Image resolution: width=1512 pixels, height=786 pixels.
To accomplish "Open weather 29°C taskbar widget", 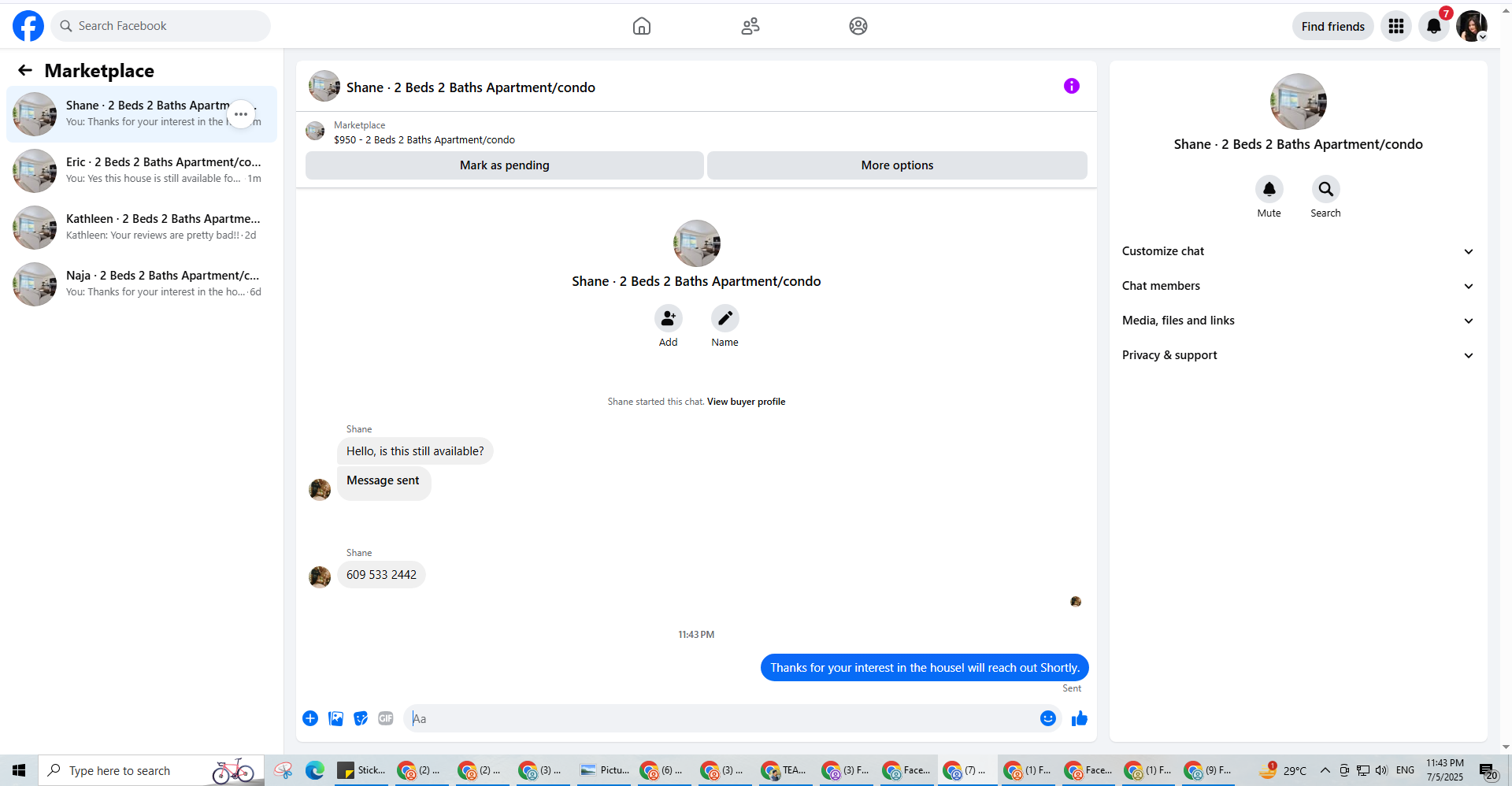I will (x=1283, y=770).
